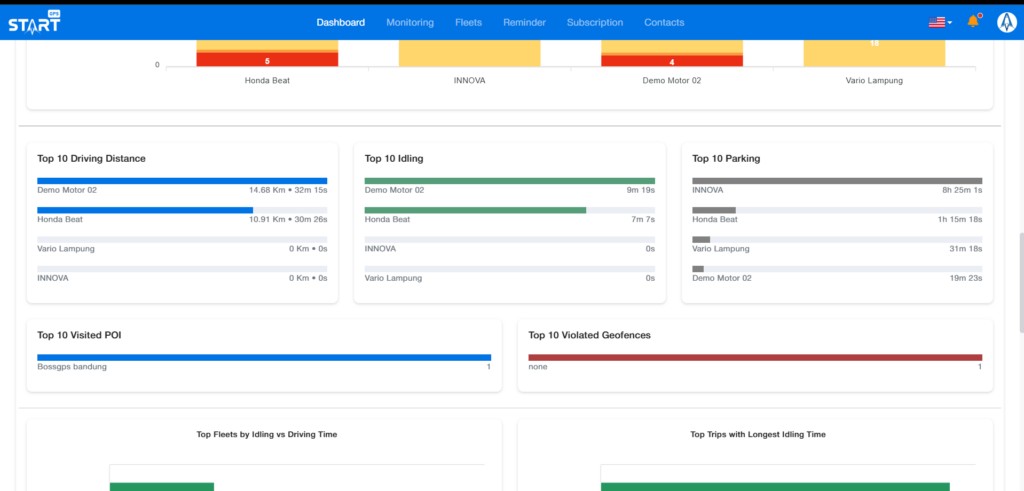Image resolution: width=1024 pixels, height=491 pixels.
Task: Click the red Honda Beat bar segment
Action: [267, 60]
